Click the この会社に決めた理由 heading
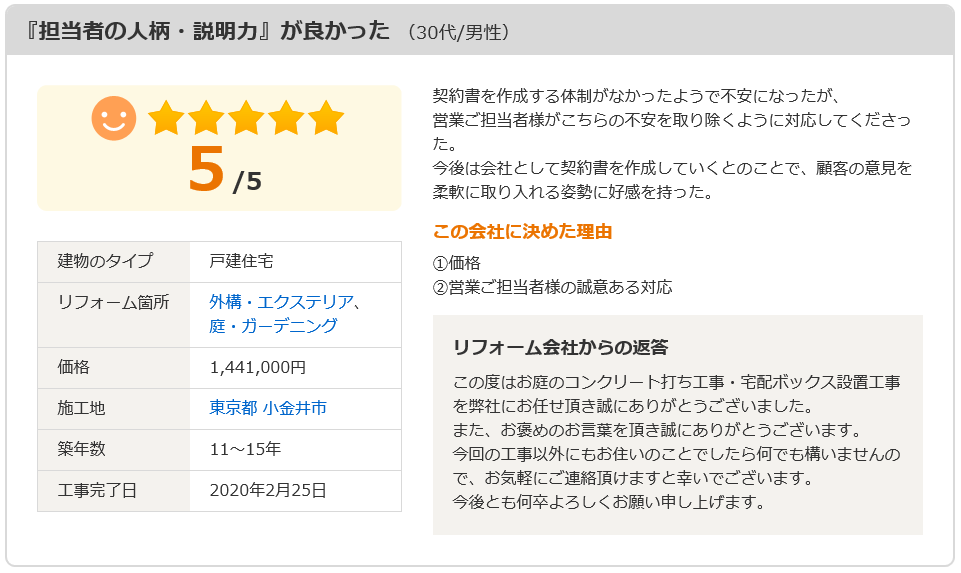 pyautogui.click(x=522, y=232)
